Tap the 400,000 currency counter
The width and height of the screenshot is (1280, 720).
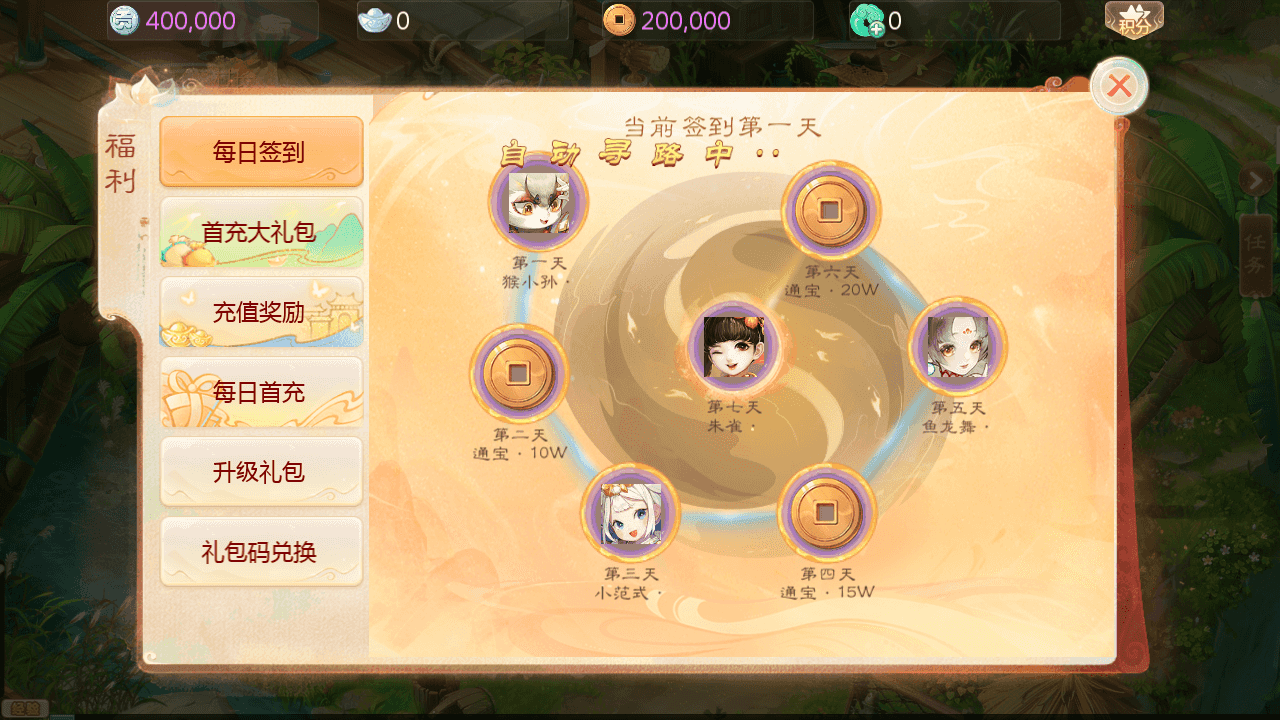tap(213, 20)
